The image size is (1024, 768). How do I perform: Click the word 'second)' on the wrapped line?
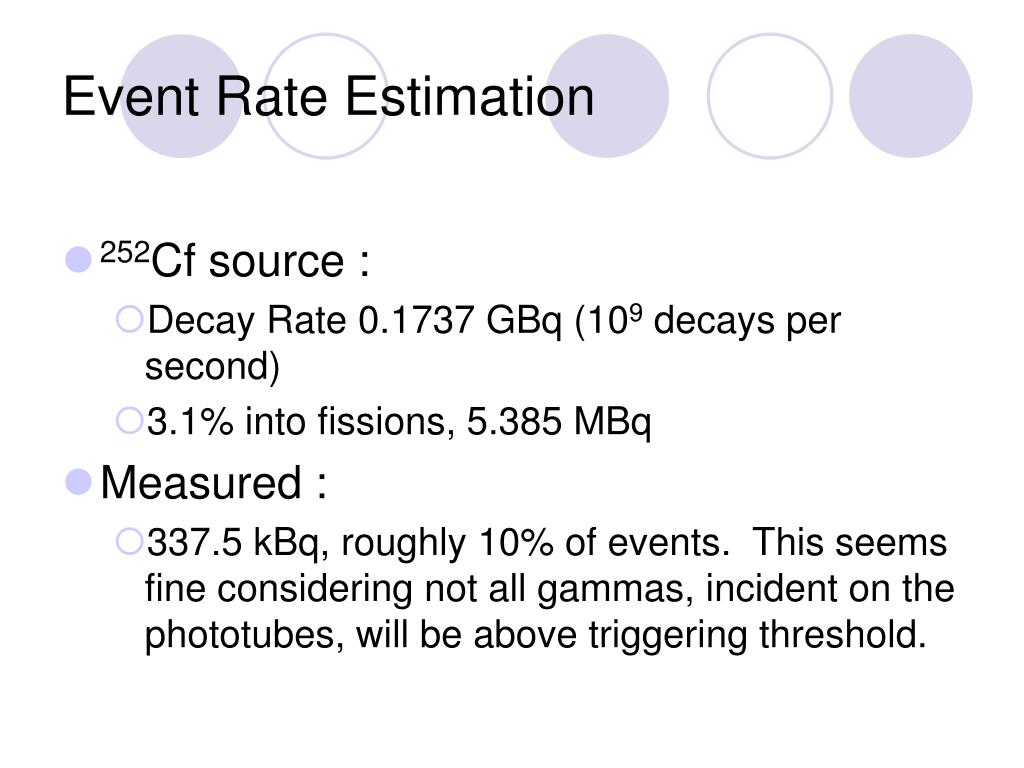(x=212, y=366)
